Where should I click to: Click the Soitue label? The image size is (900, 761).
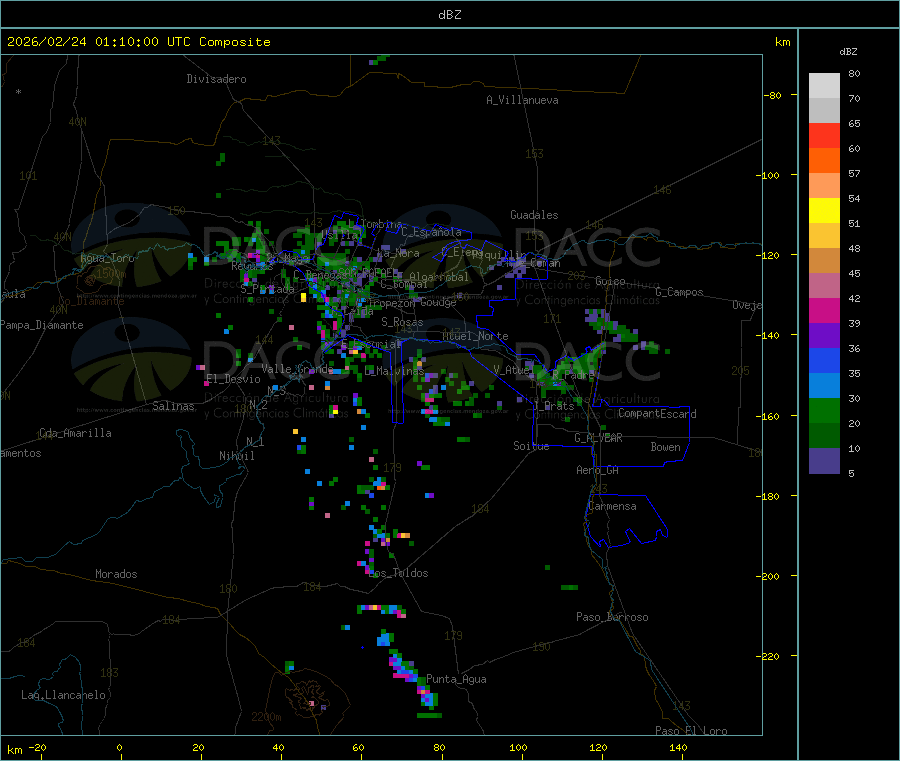(x=531, y=446)
